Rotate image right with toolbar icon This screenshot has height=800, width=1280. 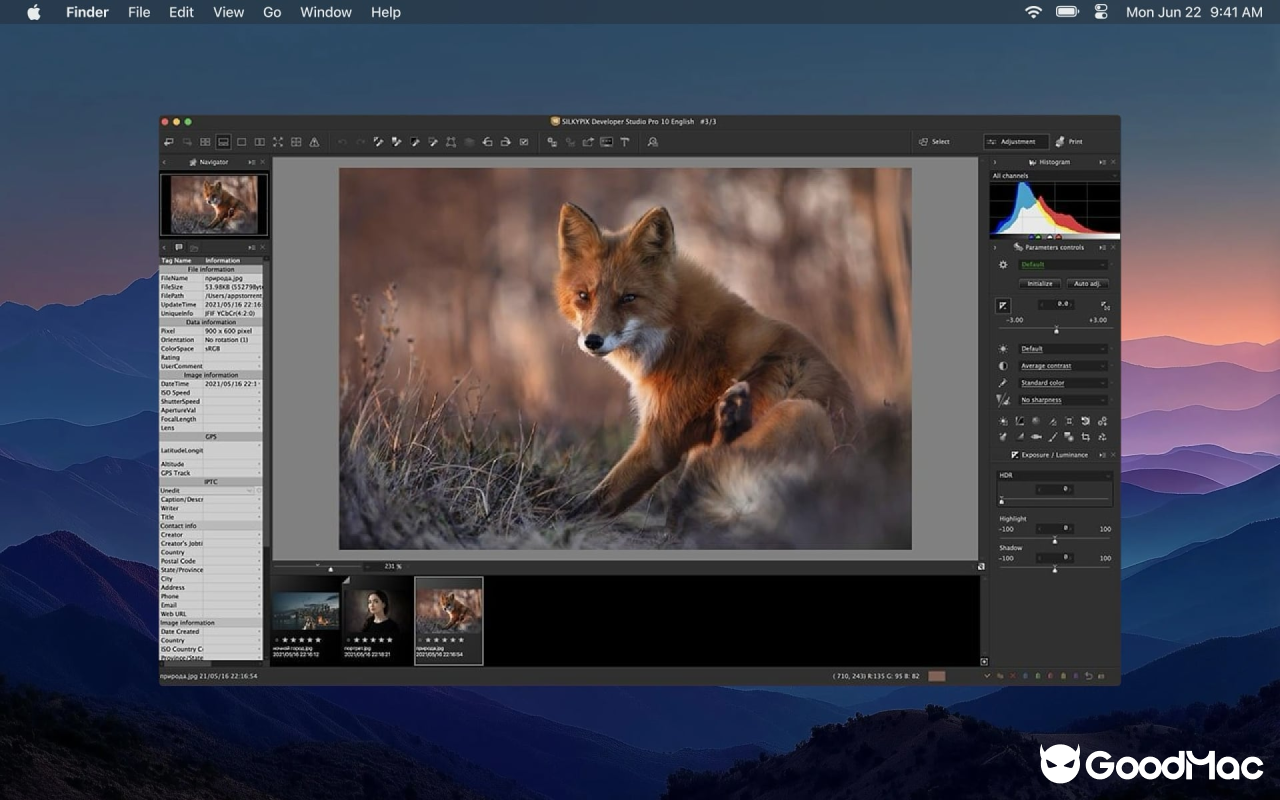[505, 142]
